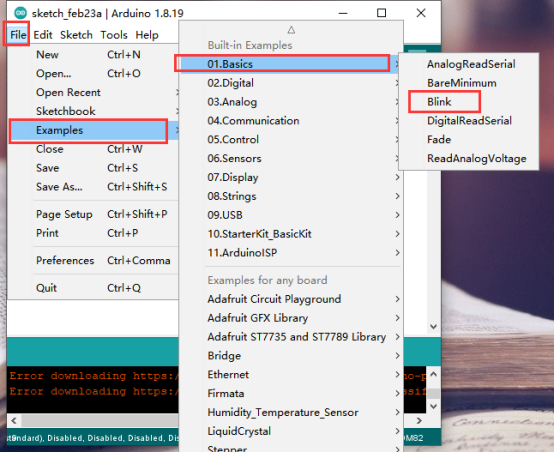Minimize the Arduino window
Image resolution: width=554 pixels, height=452 pixels.
coord(343,13)
